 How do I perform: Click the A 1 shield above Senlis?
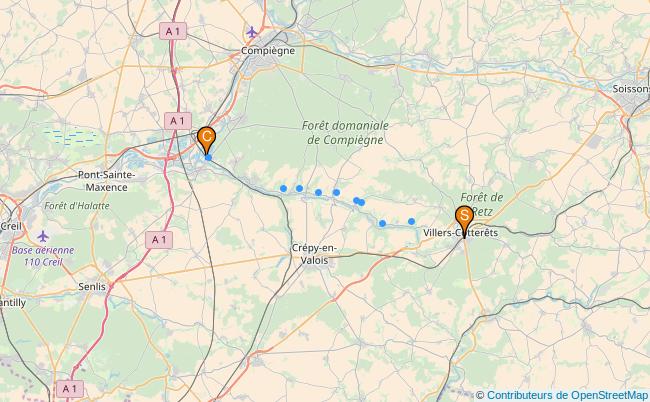pyautogui.click(x=159, y=240)
